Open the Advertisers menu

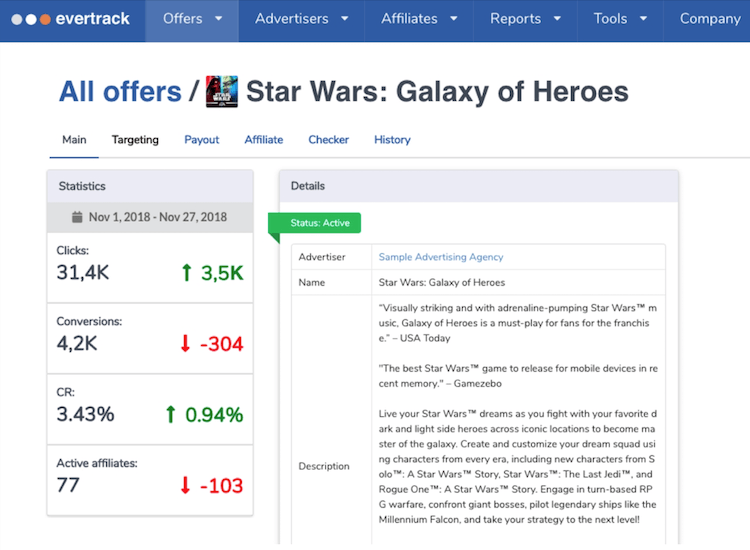point(301,19)
